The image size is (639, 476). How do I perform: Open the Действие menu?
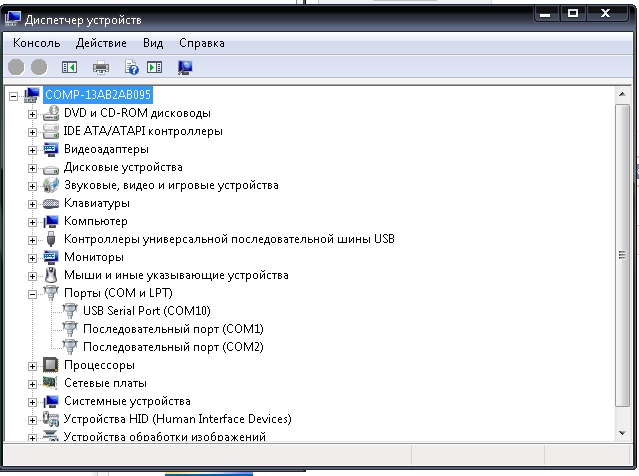pyautogui.click(x=101, y=43)
